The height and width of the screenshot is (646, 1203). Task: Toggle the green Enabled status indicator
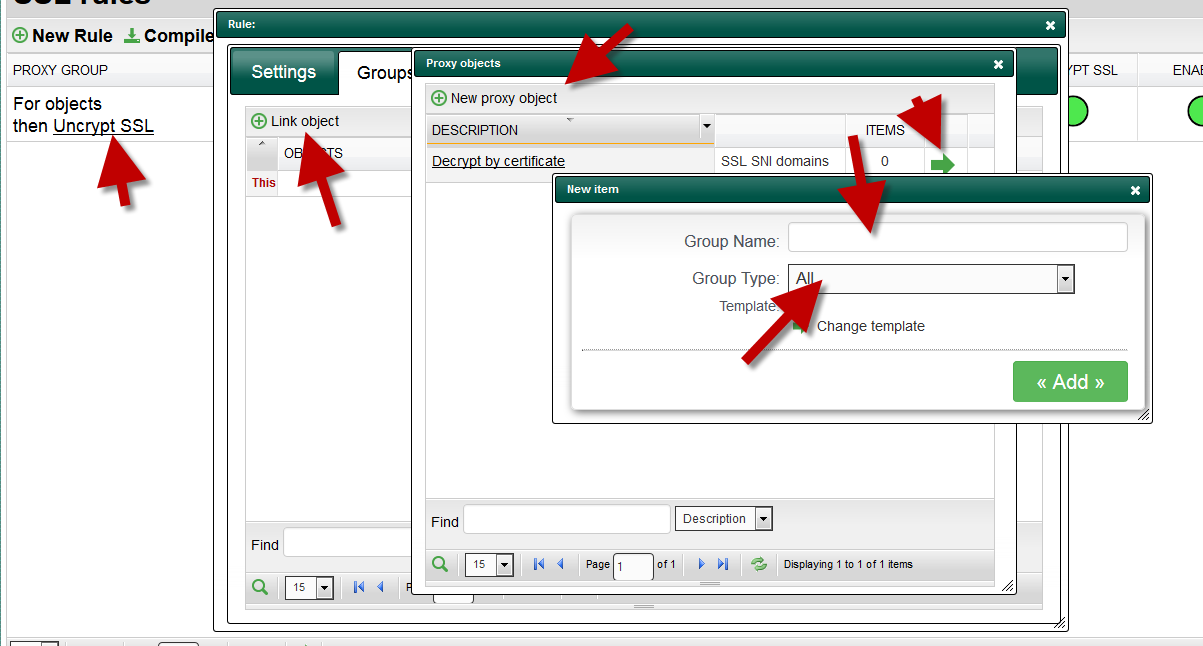point(1195,111)
